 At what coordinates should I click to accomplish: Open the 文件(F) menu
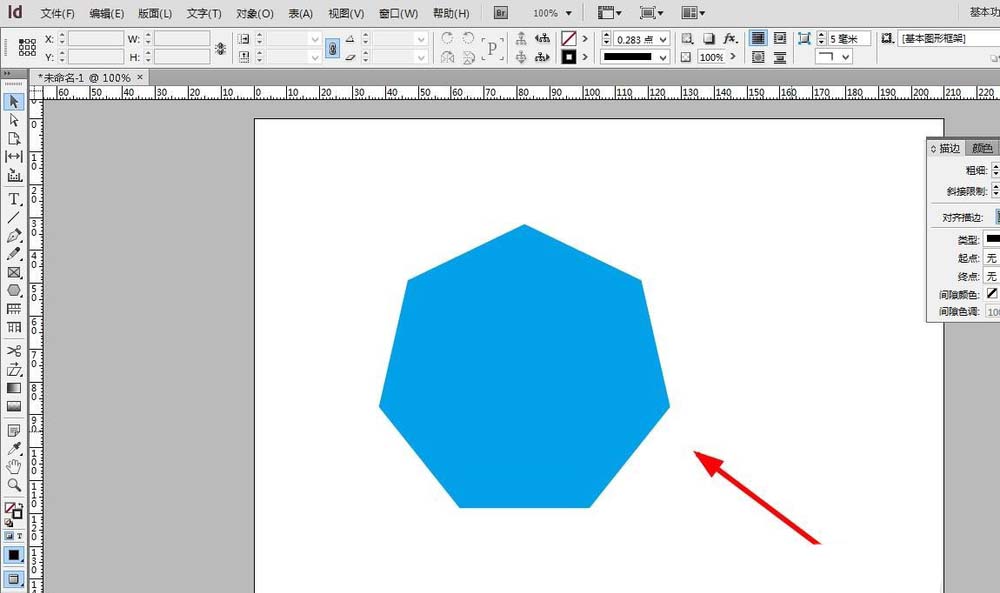pyautogui.click(x=59, y=14)
